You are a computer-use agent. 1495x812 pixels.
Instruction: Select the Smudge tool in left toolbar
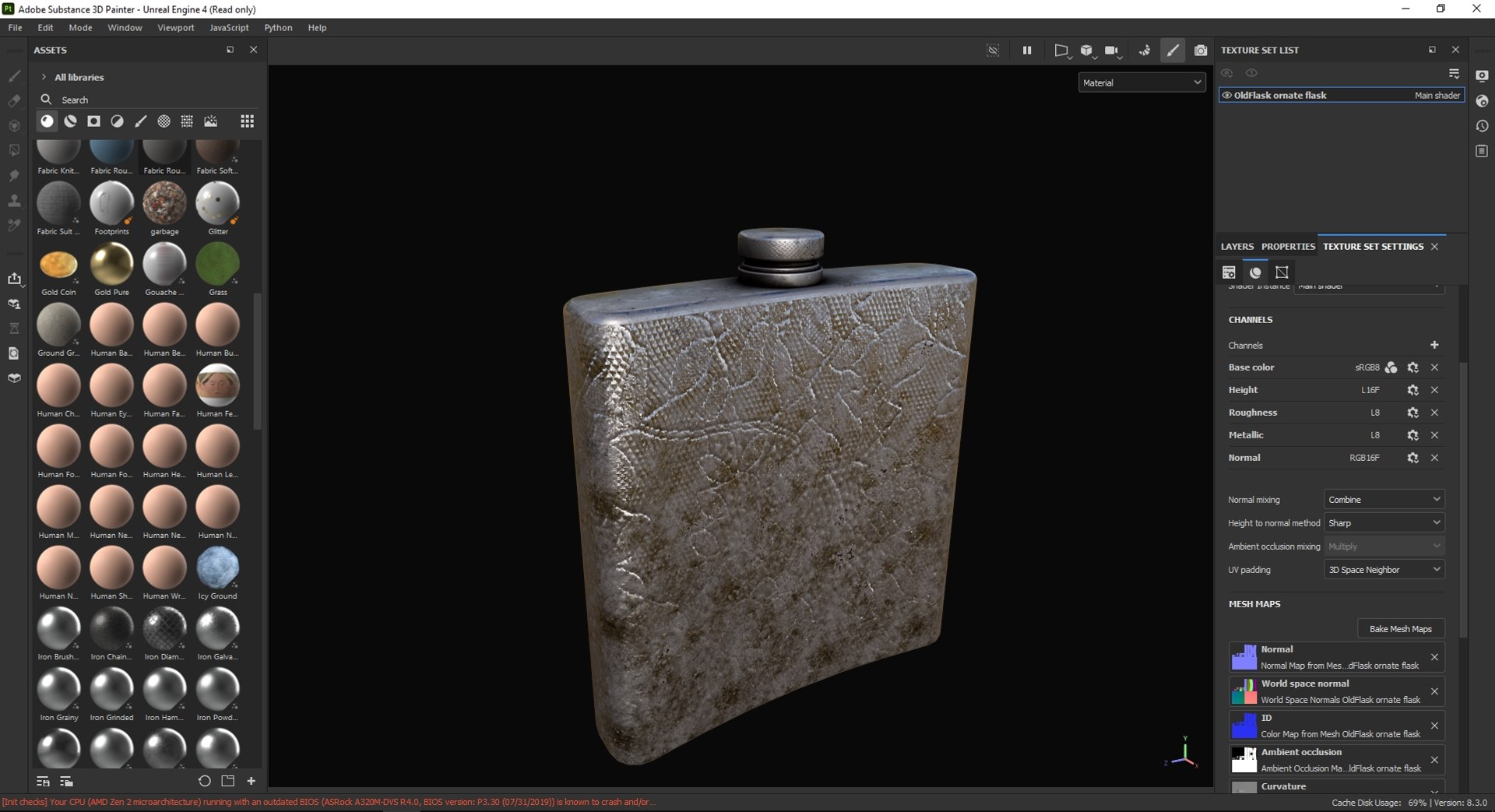click(x=14, y=175)
